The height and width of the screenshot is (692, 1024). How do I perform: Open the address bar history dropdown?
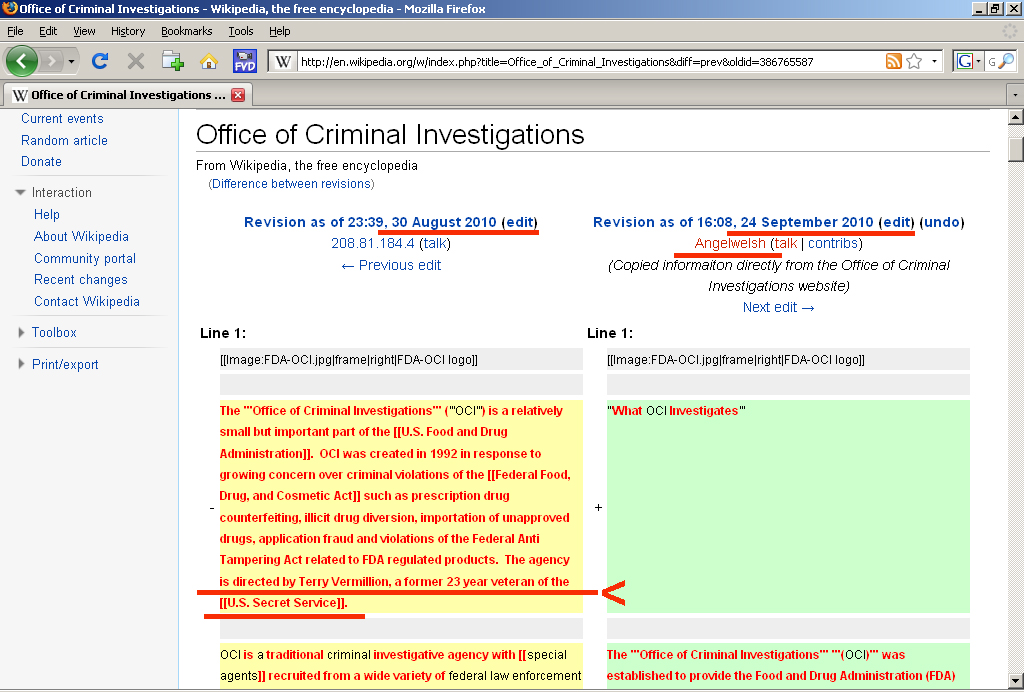point(934,61)
